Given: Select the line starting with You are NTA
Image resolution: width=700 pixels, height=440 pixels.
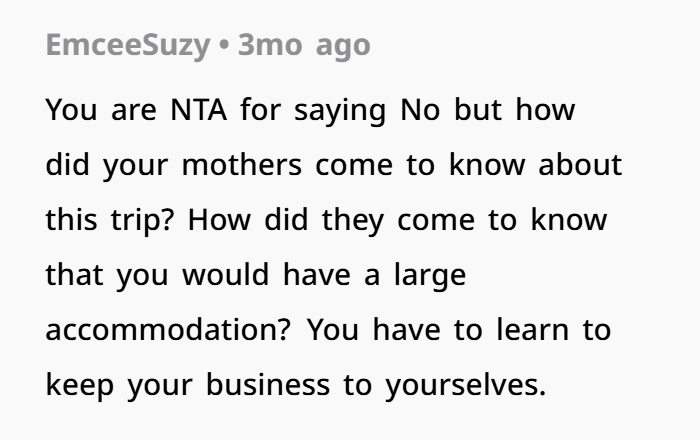Looking at the screenshot, I should tap(310, 111).
